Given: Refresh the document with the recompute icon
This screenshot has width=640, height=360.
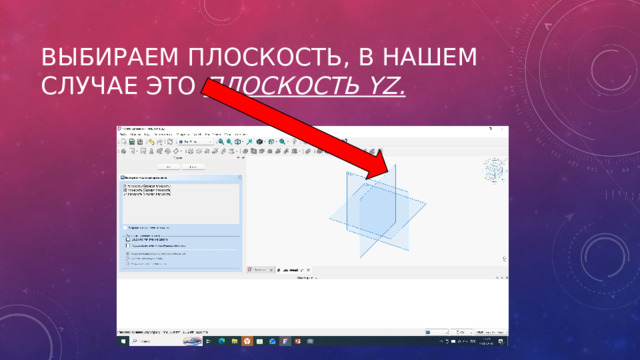Looking at the screenshot, I should tap(170, 142).
